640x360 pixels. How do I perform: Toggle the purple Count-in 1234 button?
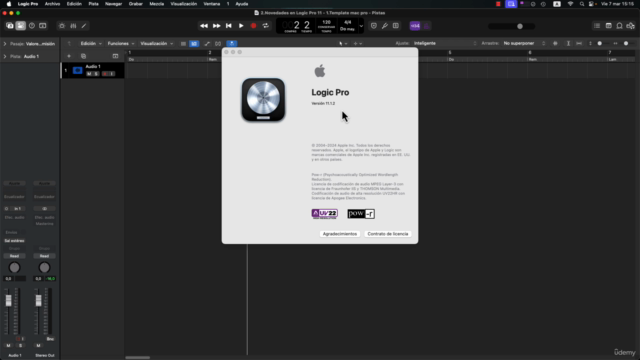(415, 26)
